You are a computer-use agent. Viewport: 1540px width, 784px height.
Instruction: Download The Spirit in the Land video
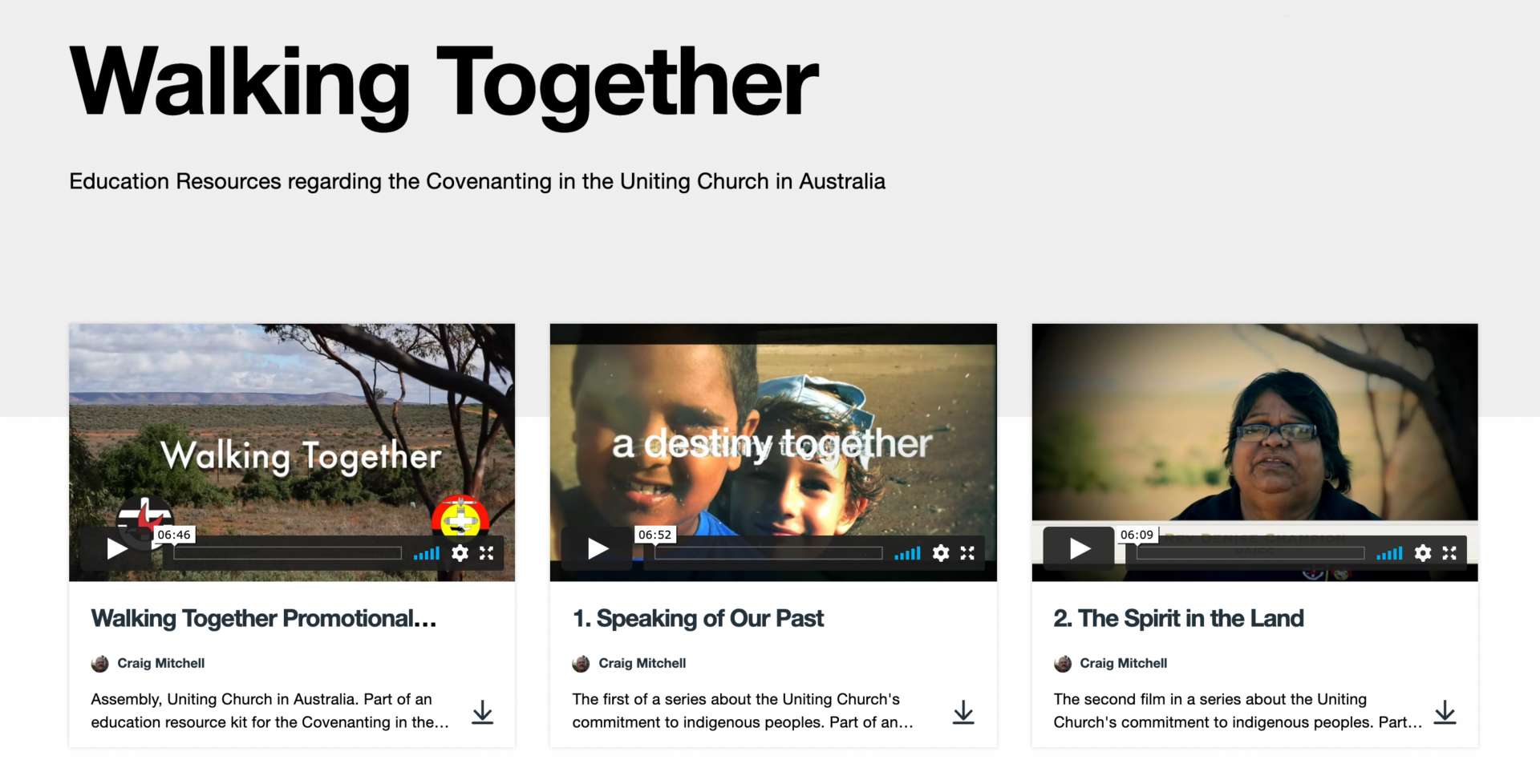(x=1445, y=712)
